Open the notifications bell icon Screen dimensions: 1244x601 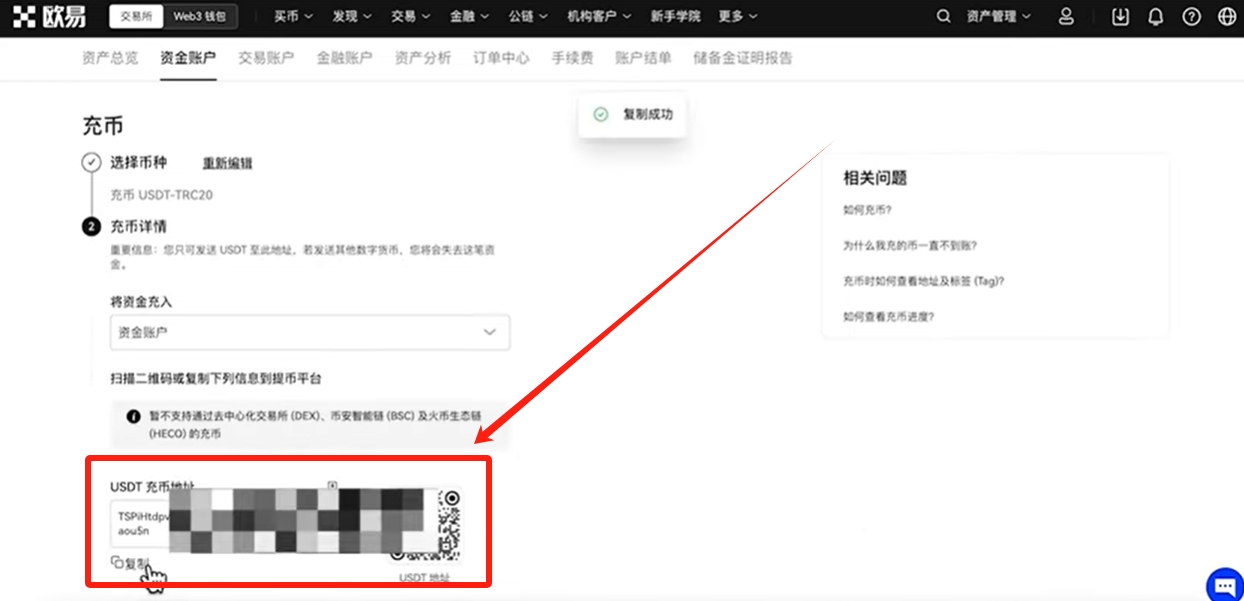click(x=1156, y=17)
